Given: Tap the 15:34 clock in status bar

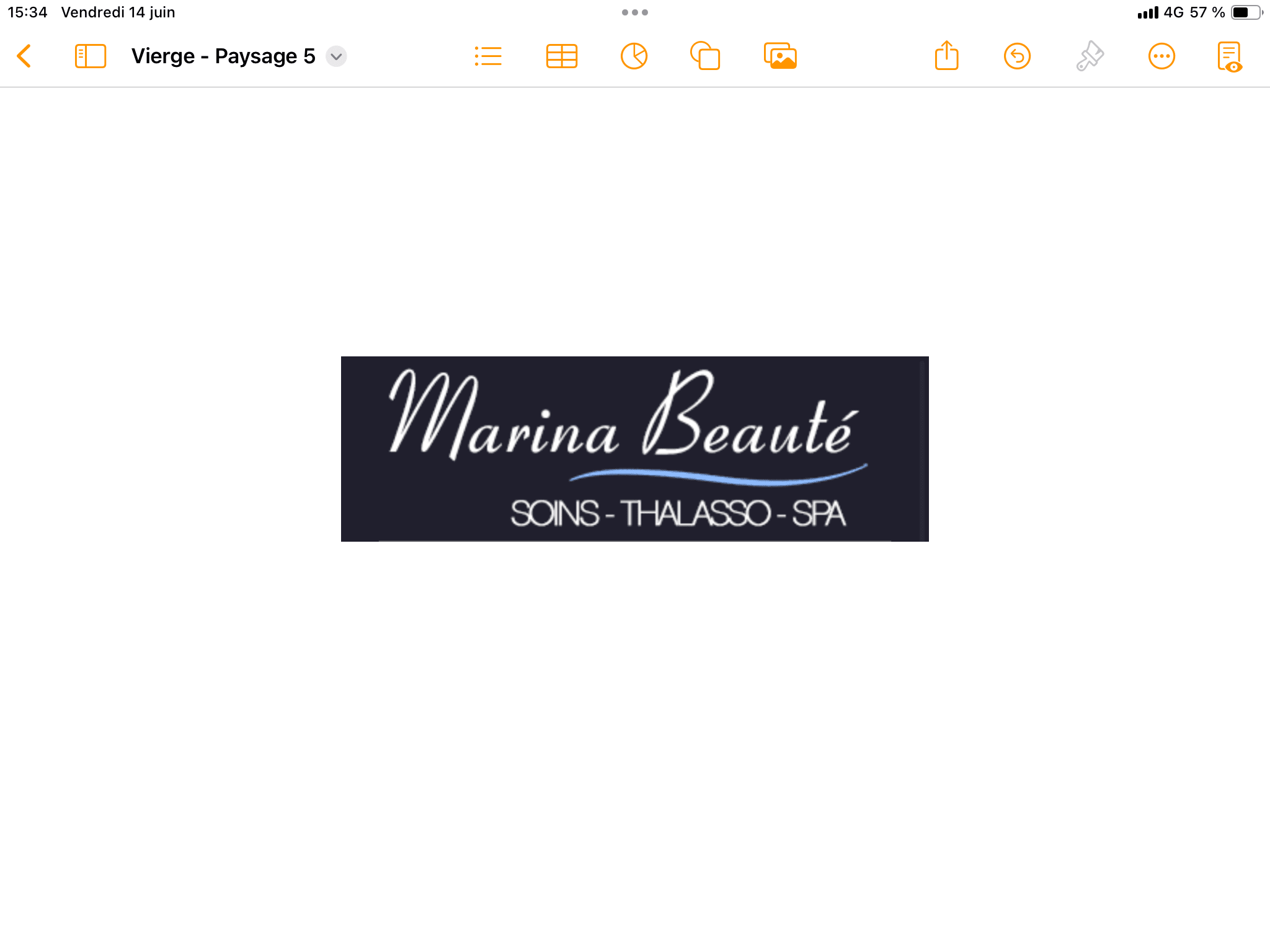Looking at the screenshot, I should pyautogui.click(x=27, y=12).
